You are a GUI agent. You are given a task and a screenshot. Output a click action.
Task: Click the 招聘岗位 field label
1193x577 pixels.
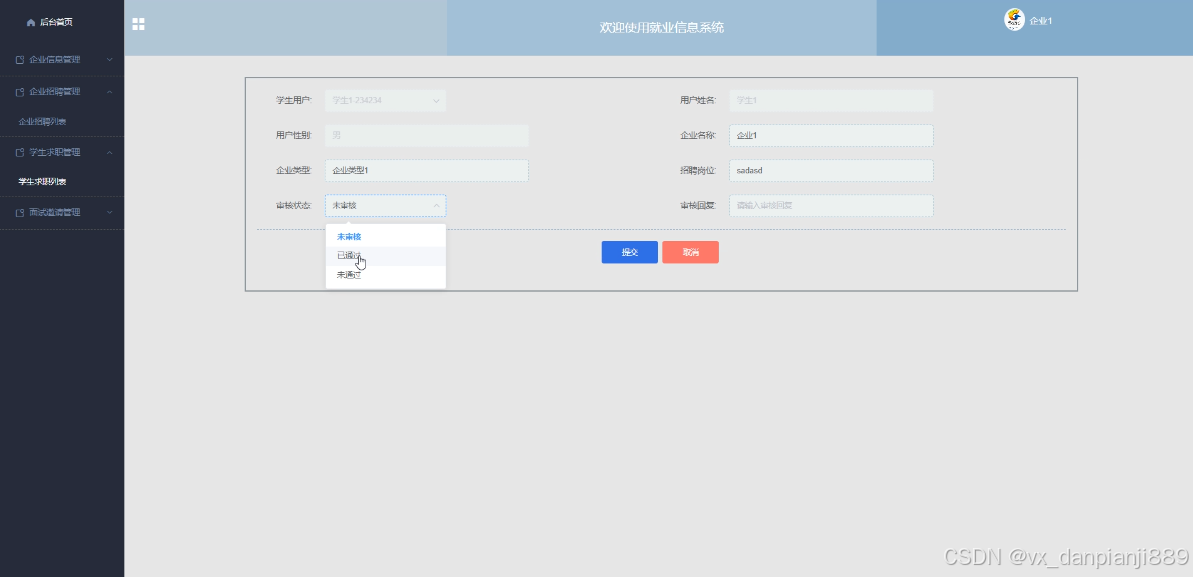point(698,171)
